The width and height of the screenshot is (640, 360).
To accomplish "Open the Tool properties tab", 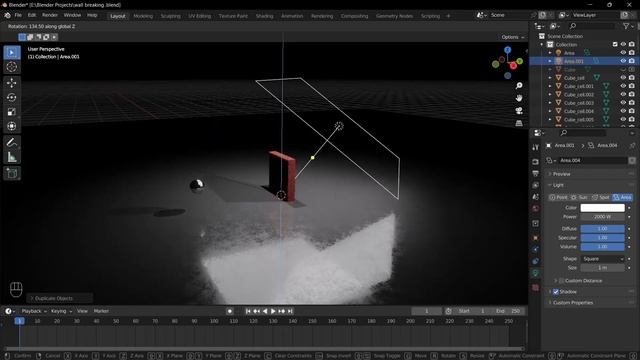I will pos(536,147).
